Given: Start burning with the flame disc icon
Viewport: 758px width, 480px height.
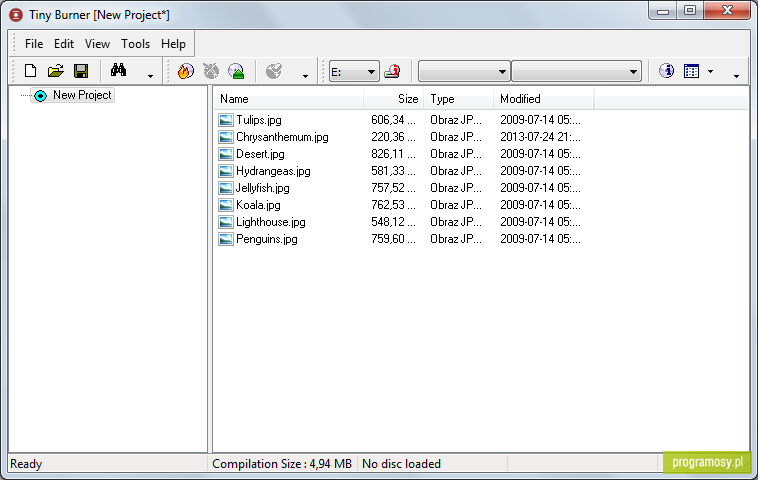Looking at the screenshot, I should click(x=185, y=71).
